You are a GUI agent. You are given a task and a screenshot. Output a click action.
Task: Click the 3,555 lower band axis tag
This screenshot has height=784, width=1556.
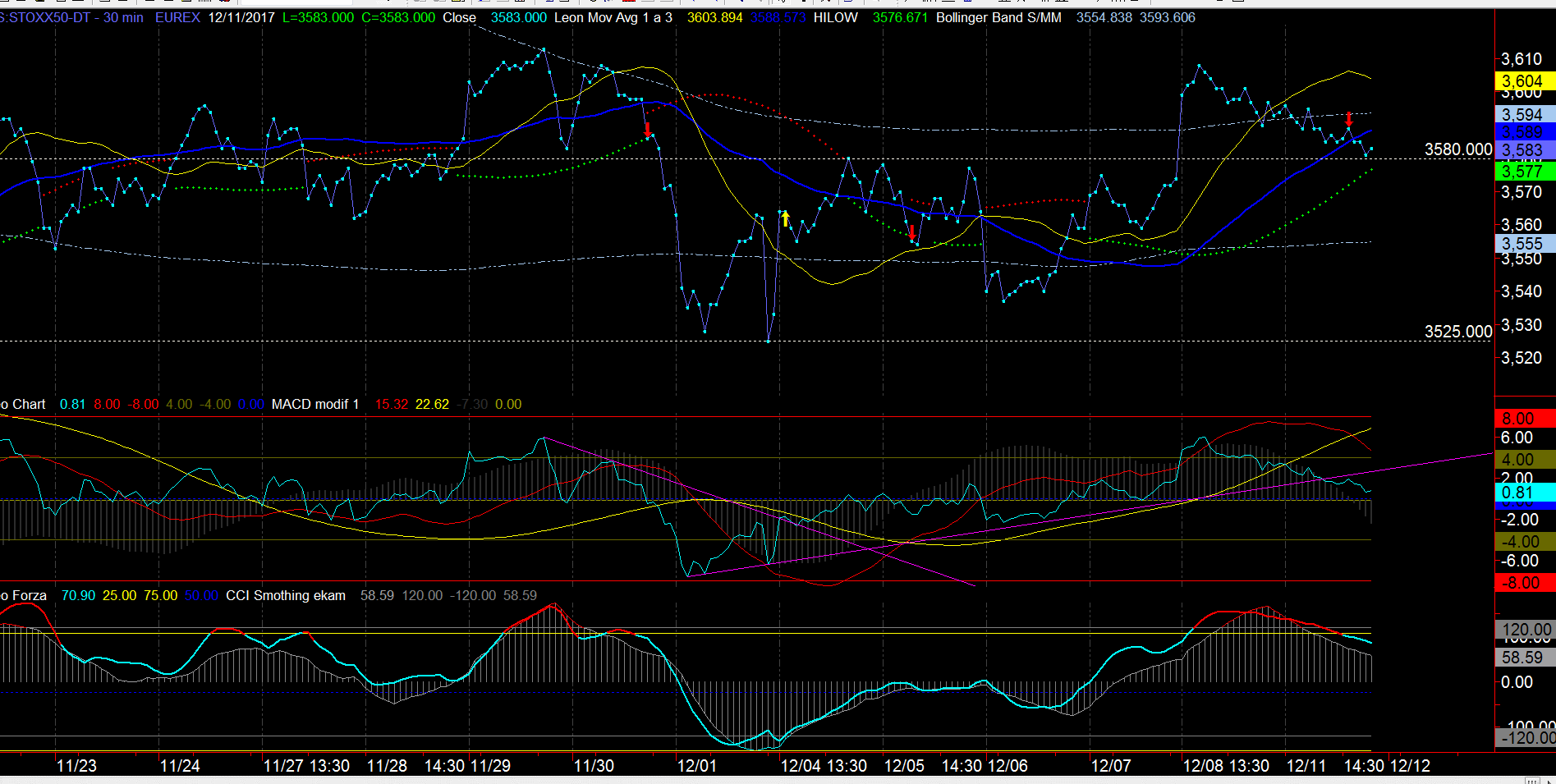(1525, 244)
